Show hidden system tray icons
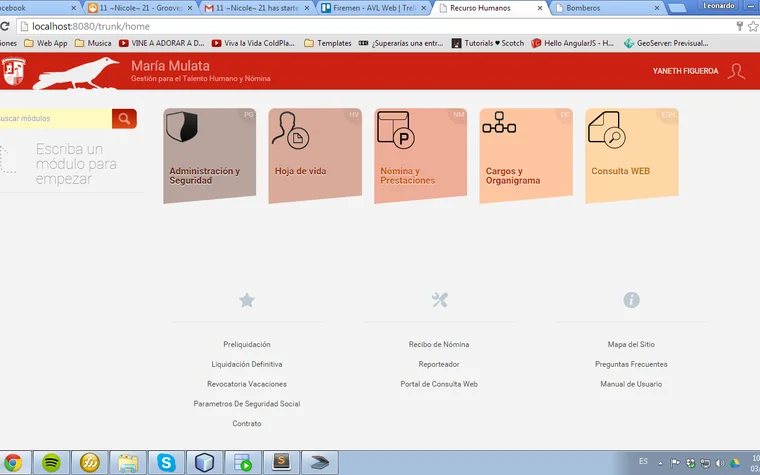The image size is (760, 475). coord(660,463)
